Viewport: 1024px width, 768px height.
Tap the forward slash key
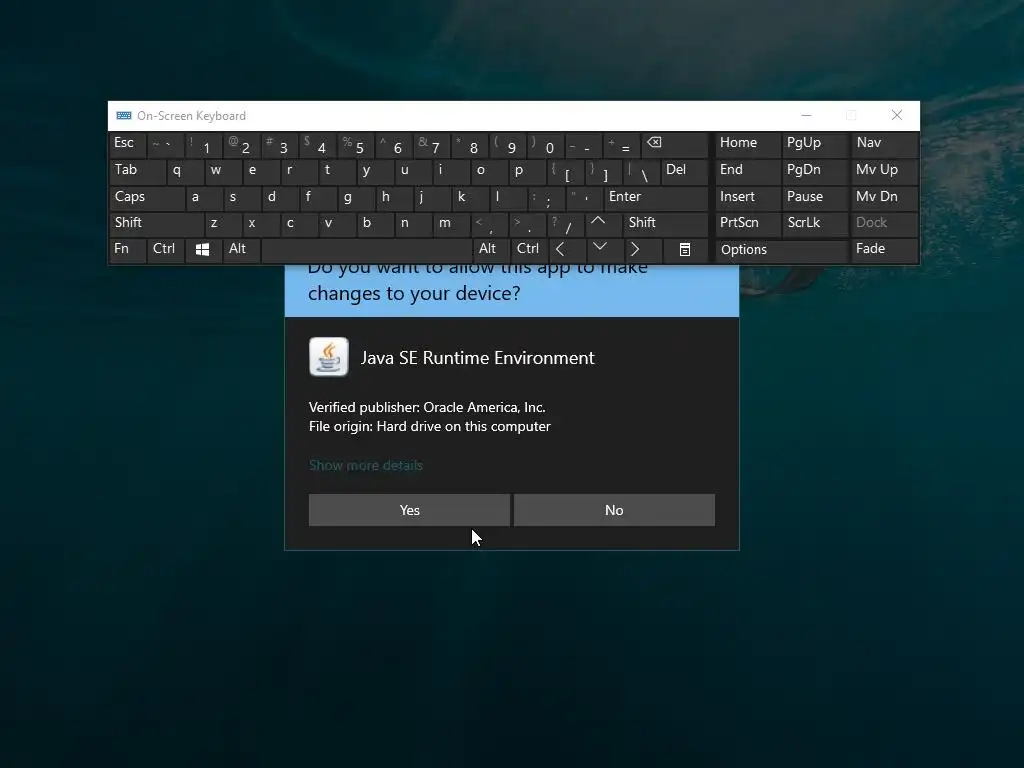[x=566, y=223]
